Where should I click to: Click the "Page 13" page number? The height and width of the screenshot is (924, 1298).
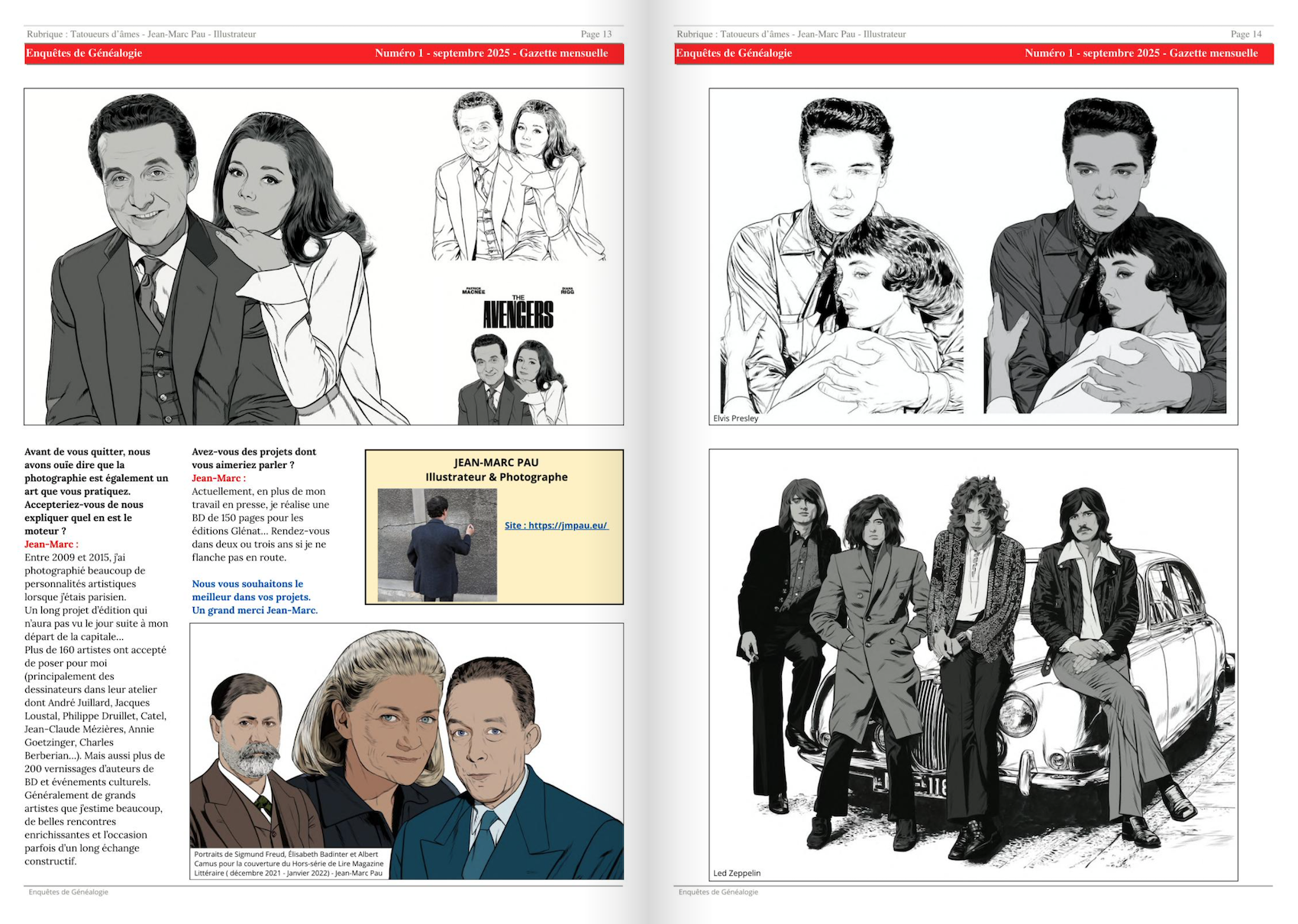[596, 34]
